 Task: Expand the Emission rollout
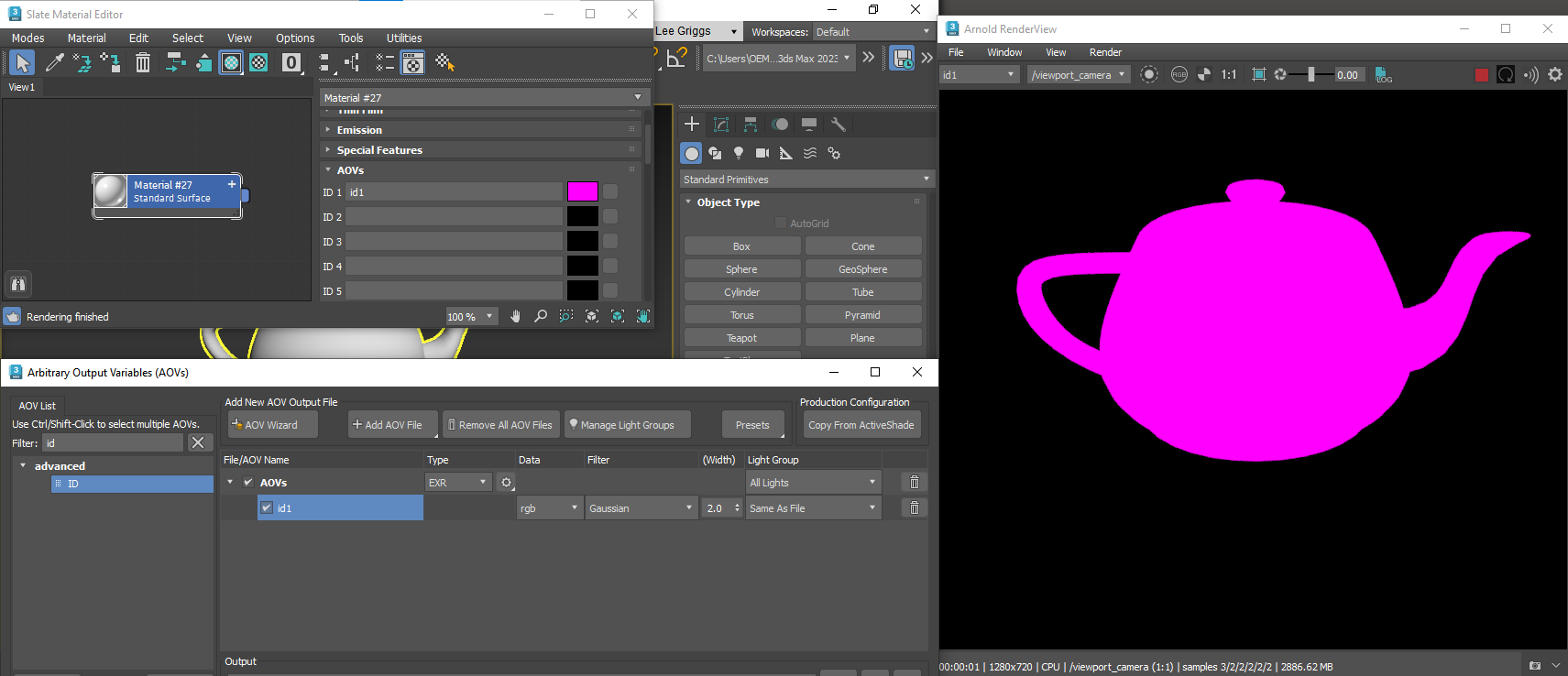328,130
